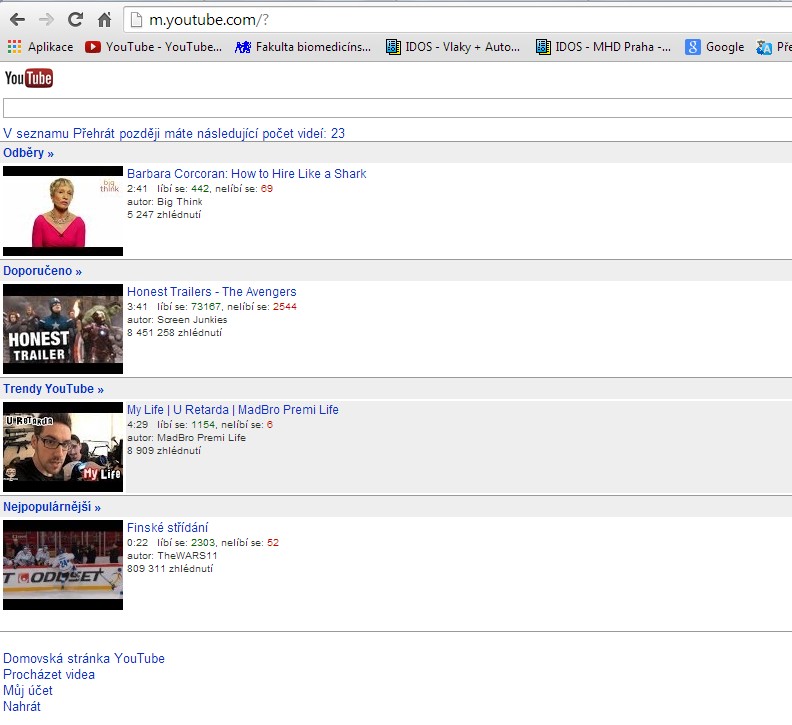Image resolution: width=792 pixels, height=725 pixels.
Task: Open Procházet videa link
Action: coord(49,674)
